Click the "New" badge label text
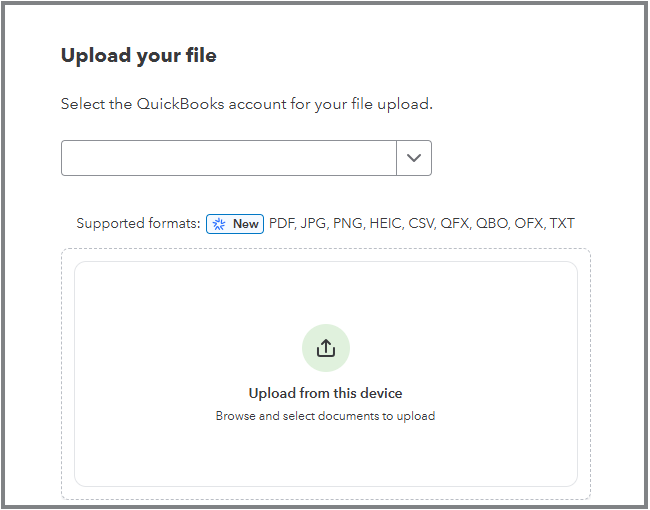The height and width of the screenshot is (510, 650). (246, 224)
